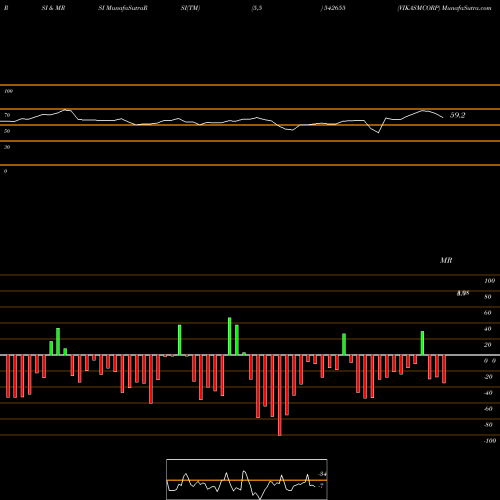
Task: Click the (VIKASMCORP) MunafaSutra.com title text
Action: (444, 8)
